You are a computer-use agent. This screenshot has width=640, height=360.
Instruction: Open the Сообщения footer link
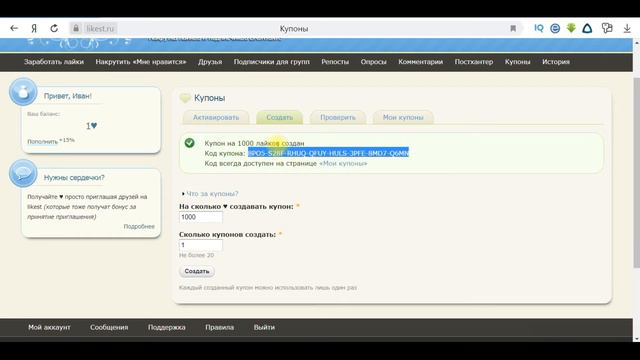pos(109,327)
